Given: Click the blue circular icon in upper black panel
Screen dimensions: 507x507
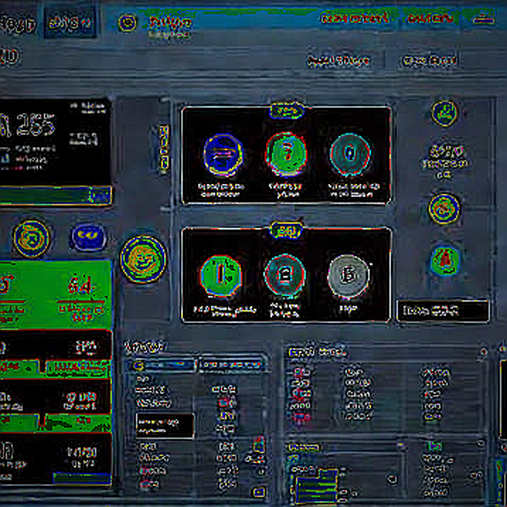Looking at the screenshot, I should click(x=223, y=155).
